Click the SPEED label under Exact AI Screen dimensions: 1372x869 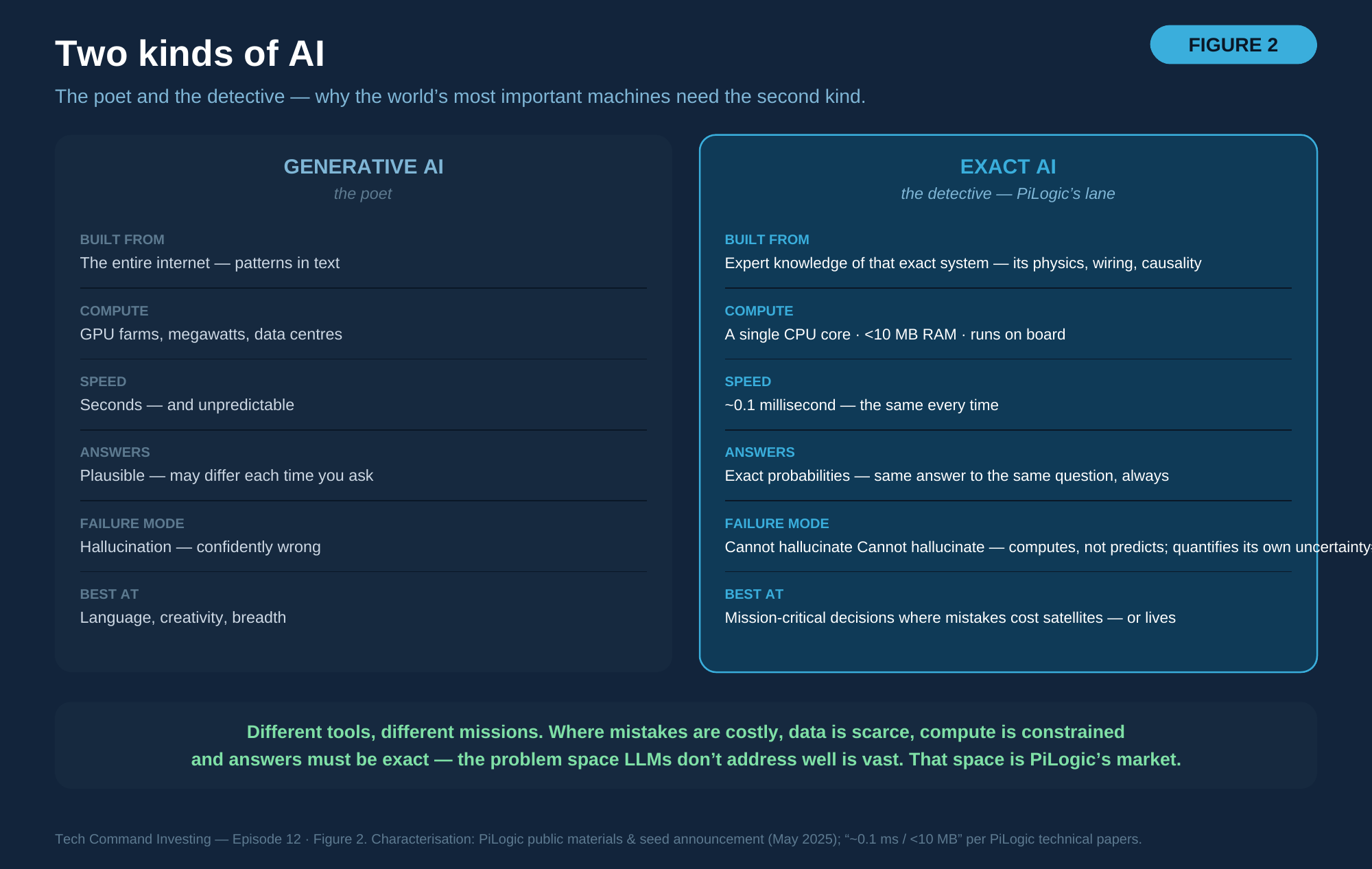pos(748,381)
